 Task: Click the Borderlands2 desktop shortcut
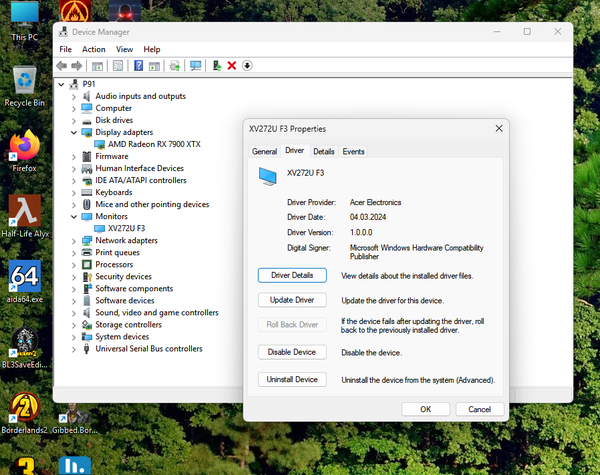[x=24, y=413]
